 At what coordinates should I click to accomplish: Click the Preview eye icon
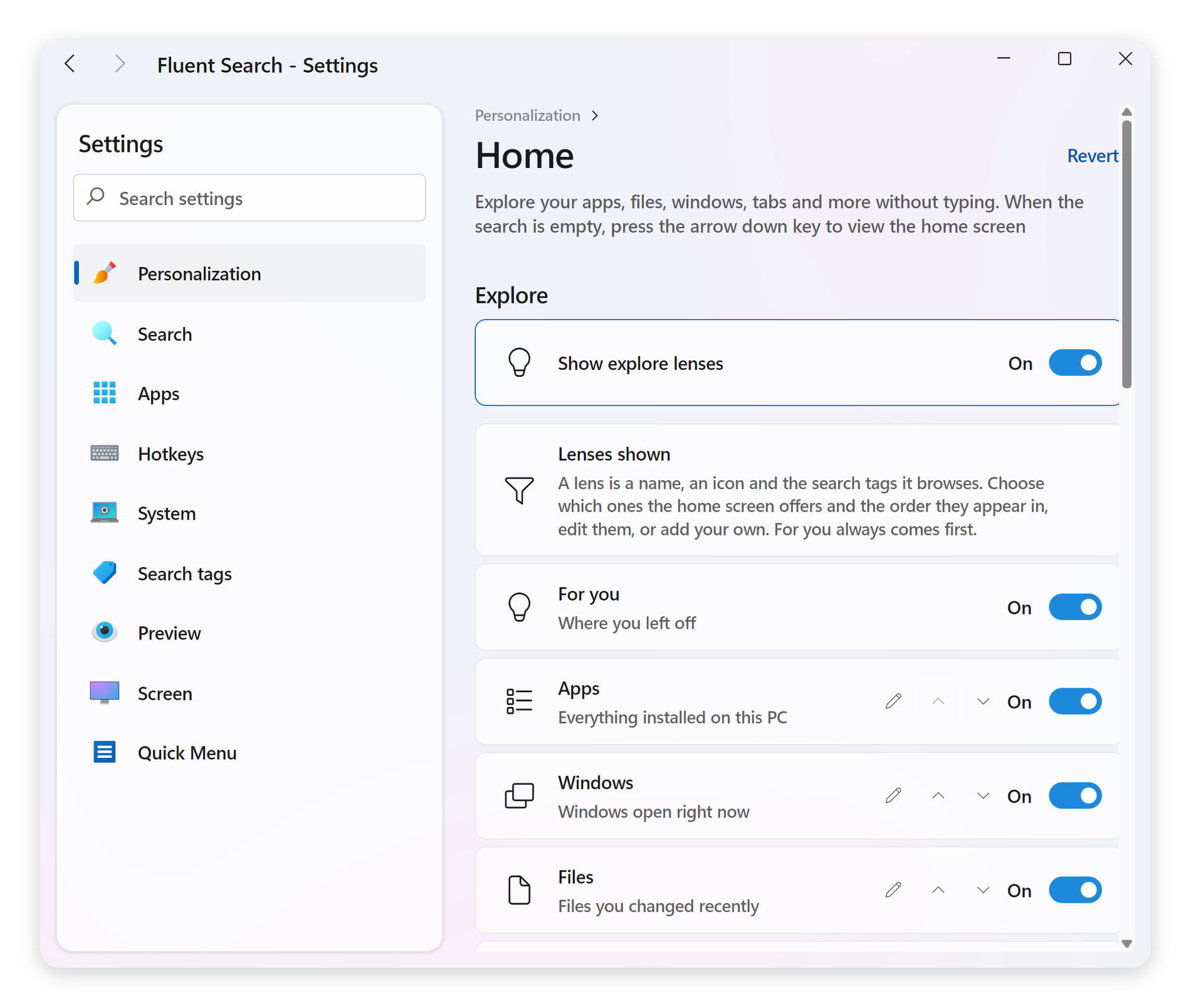coord(104,632)
